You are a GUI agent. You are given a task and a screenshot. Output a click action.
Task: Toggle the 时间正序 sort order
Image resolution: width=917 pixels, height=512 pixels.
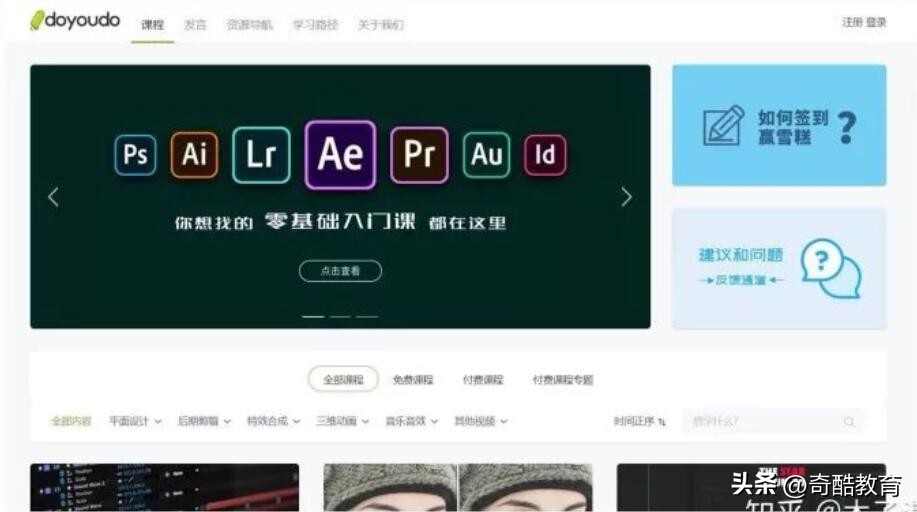click(x=639, y=421)
